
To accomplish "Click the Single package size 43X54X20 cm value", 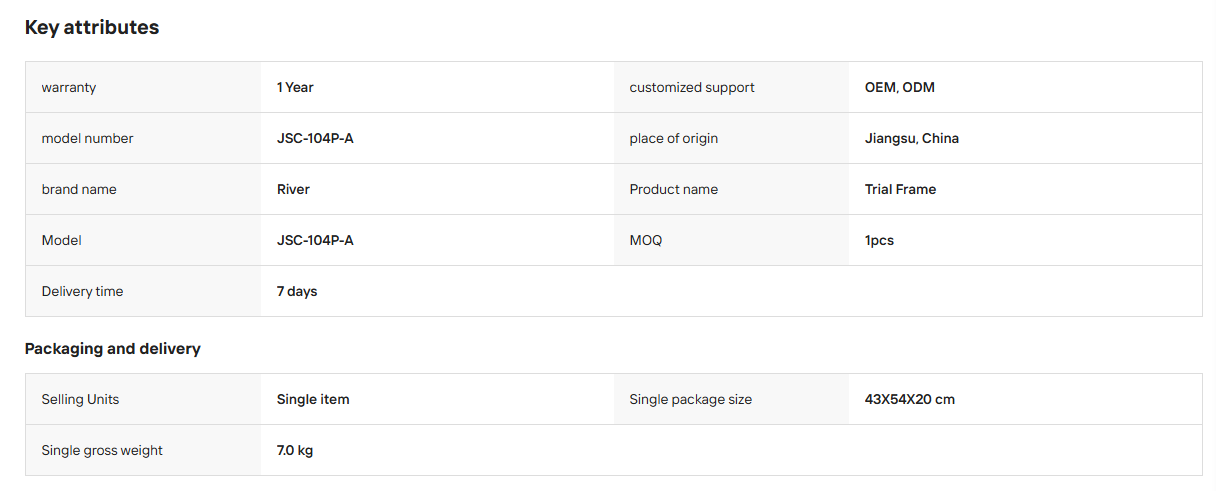I will pos(910,399).
